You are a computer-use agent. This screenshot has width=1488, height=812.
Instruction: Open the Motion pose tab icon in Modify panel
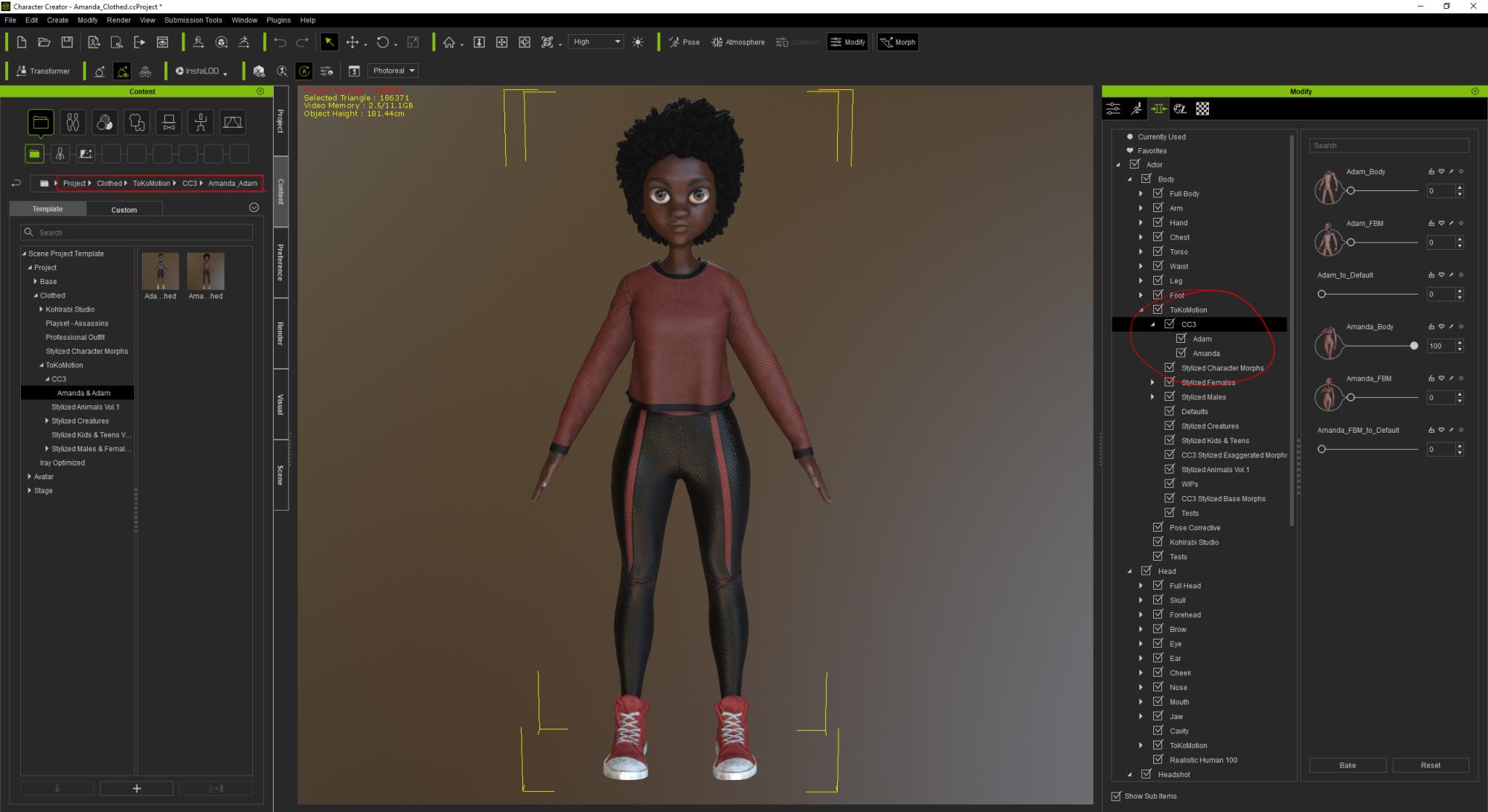click(x=1136, y=109)
